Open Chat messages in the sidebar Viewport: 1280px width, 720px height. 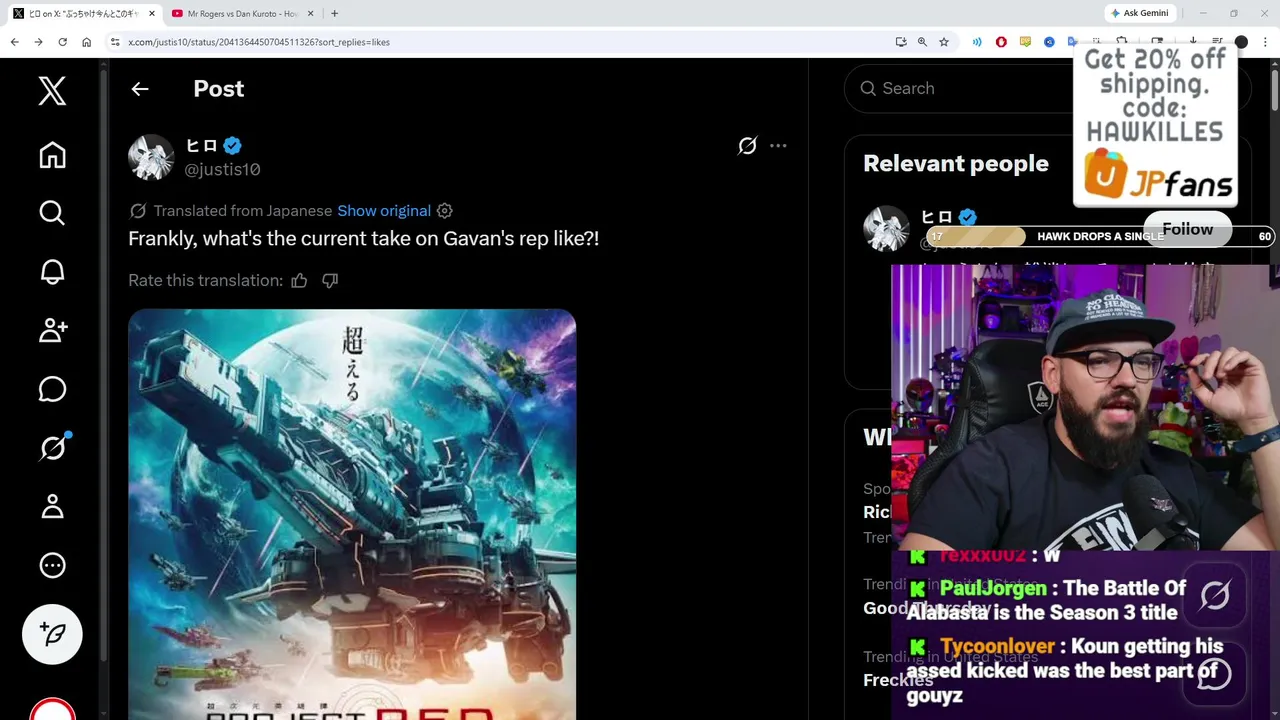52,389
